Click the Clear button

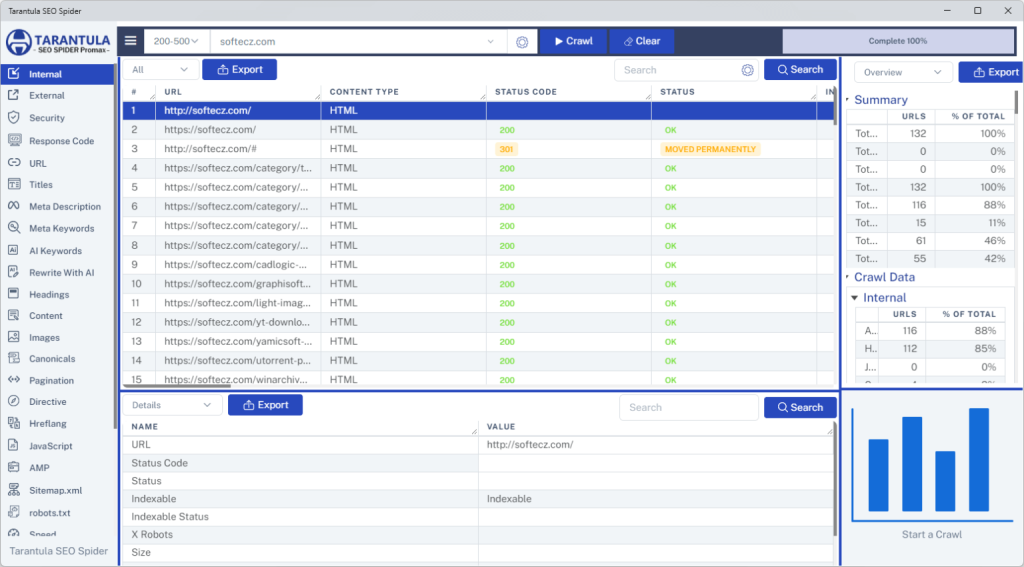pyautogui.click(x=642, y=41)
